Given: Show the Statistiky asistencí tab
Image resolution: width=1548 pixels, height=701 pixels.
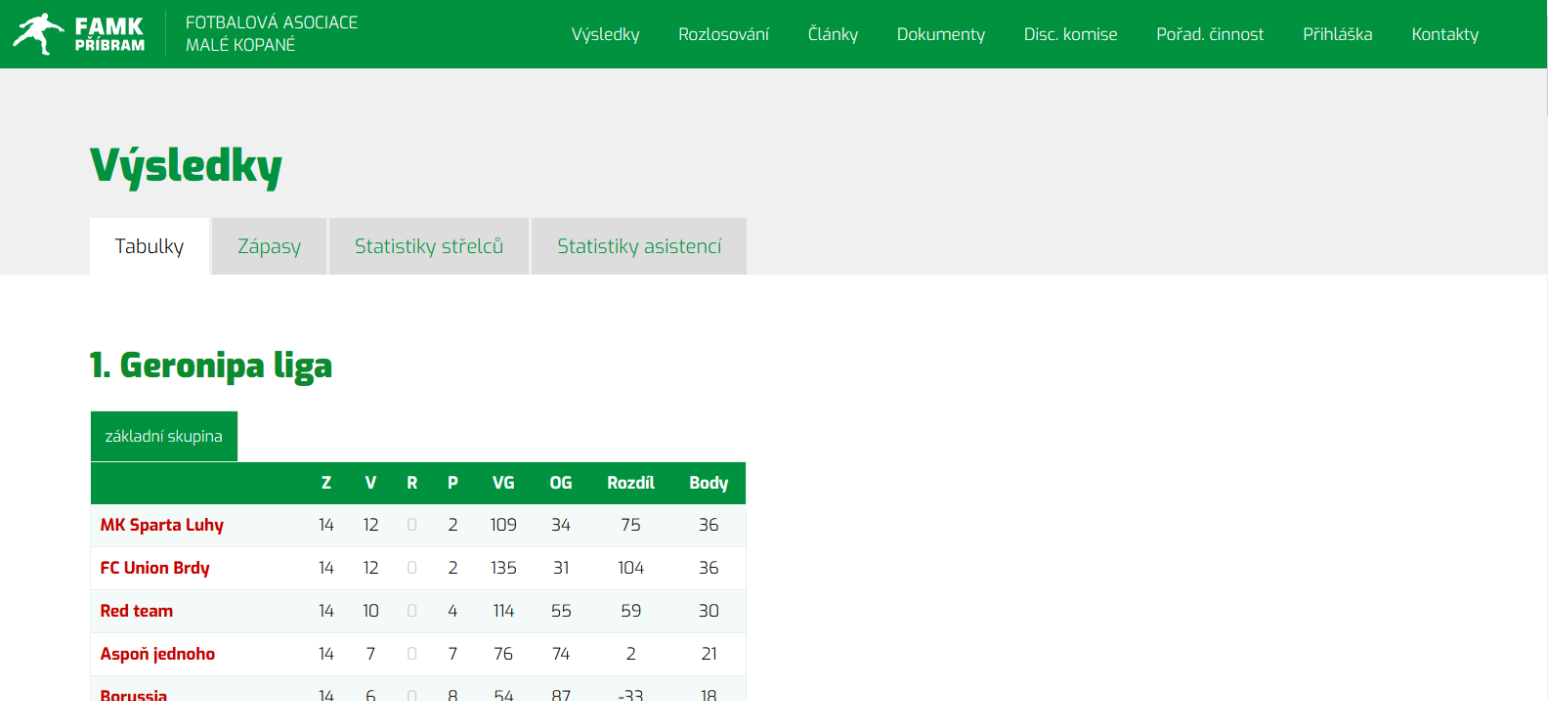Looking at the screenshot, I should [638, 246].
